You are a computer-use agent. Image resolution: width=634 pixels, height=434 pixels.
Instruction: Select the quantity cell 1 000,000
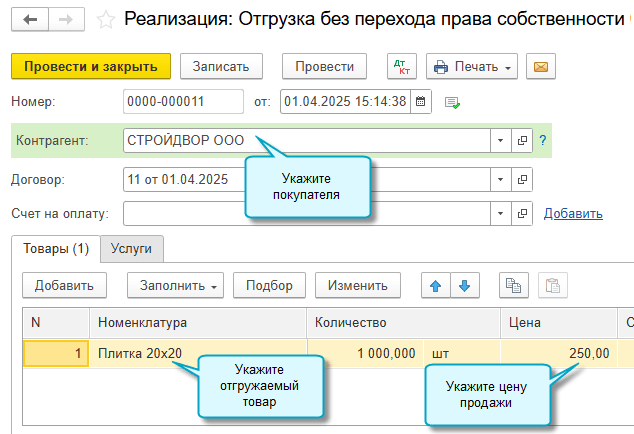tap(366, 354)
